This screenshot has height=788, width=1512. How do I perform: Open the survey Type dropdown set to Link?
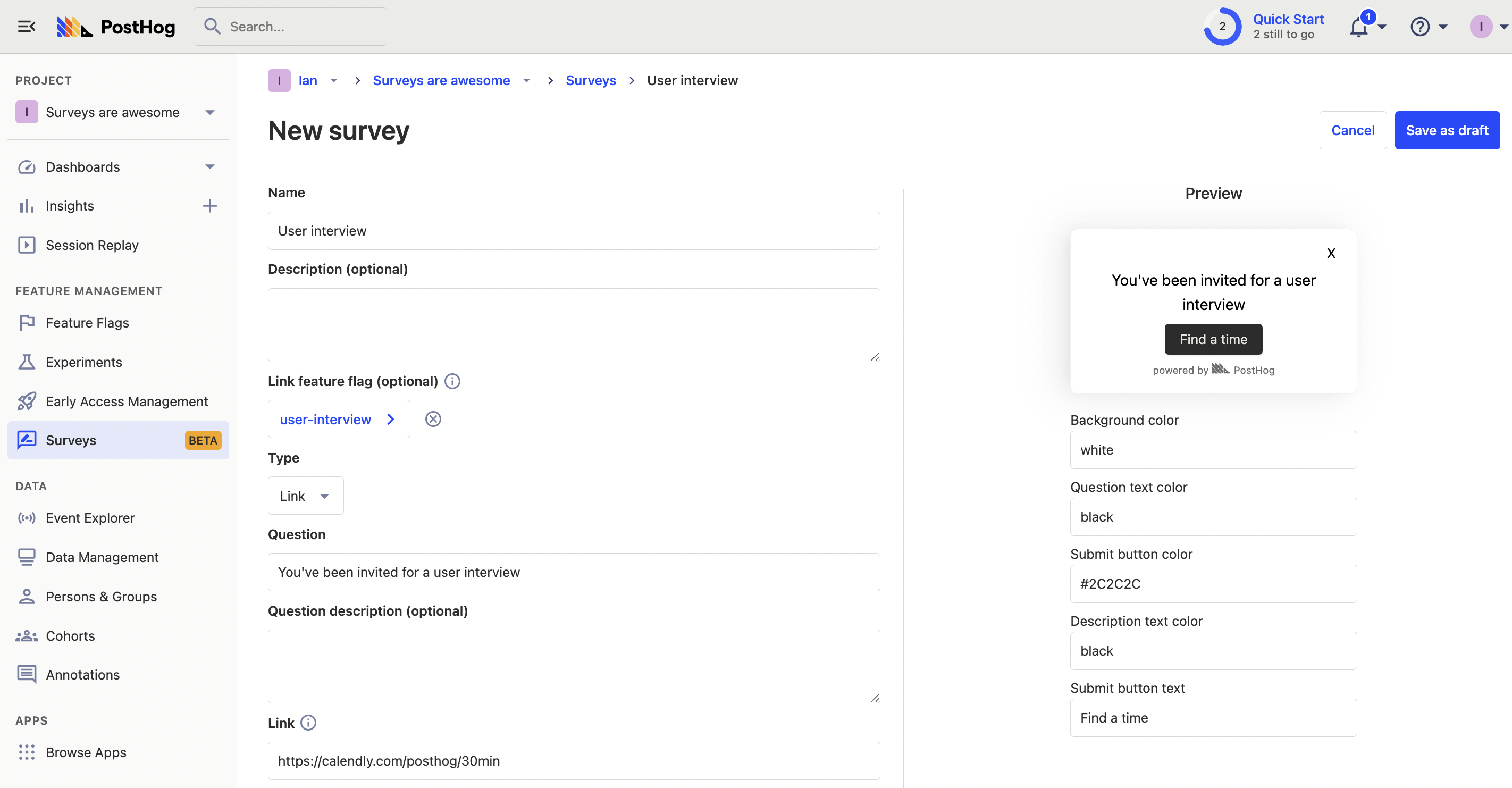[305, 496]
